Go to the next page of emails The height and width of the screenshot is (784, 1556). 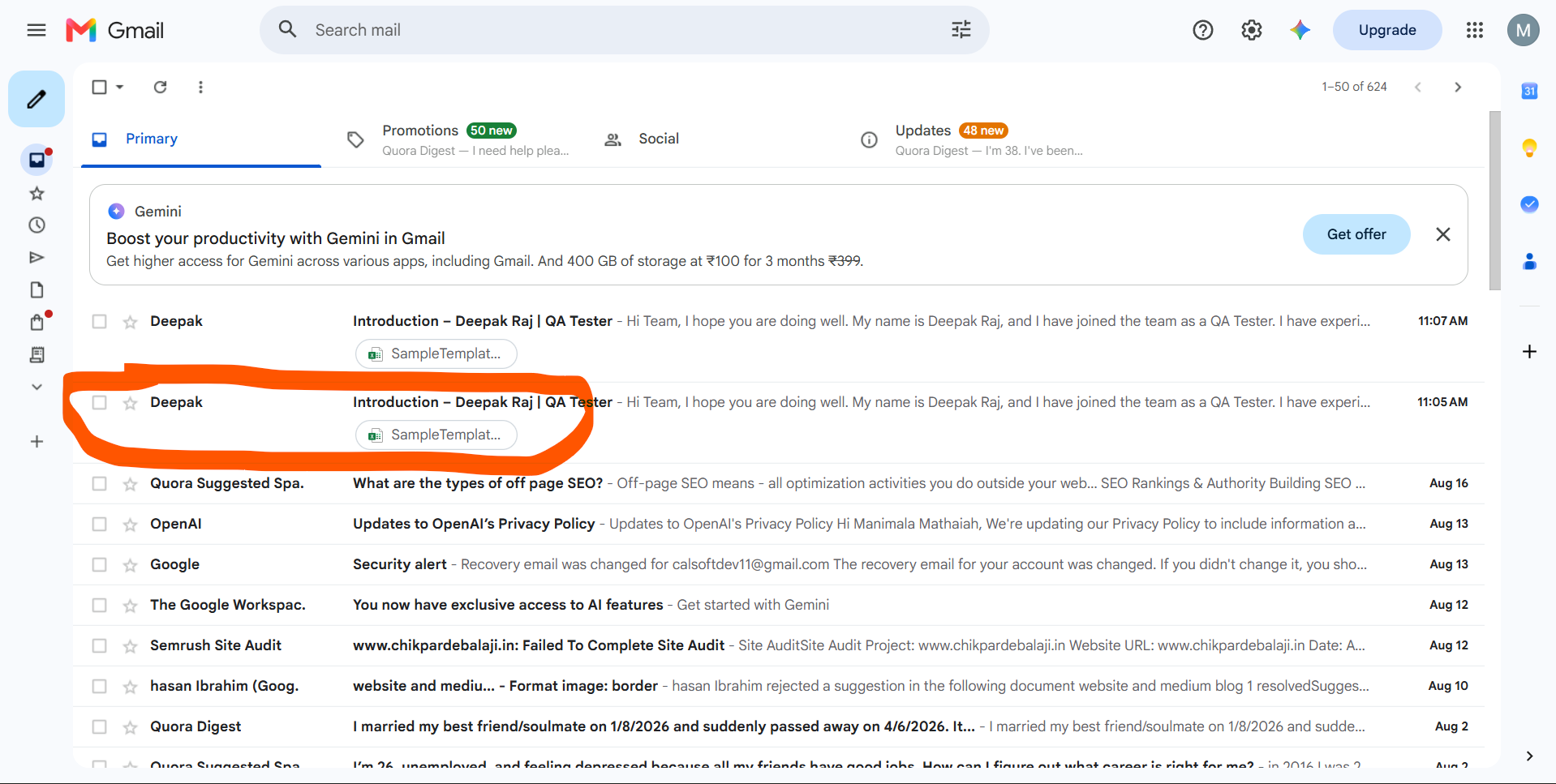1458,87
